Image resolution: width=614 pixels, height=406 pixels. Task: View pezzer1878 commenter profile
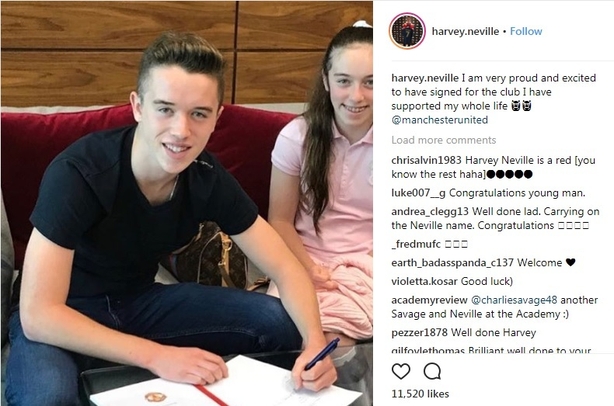pos(419,333)
